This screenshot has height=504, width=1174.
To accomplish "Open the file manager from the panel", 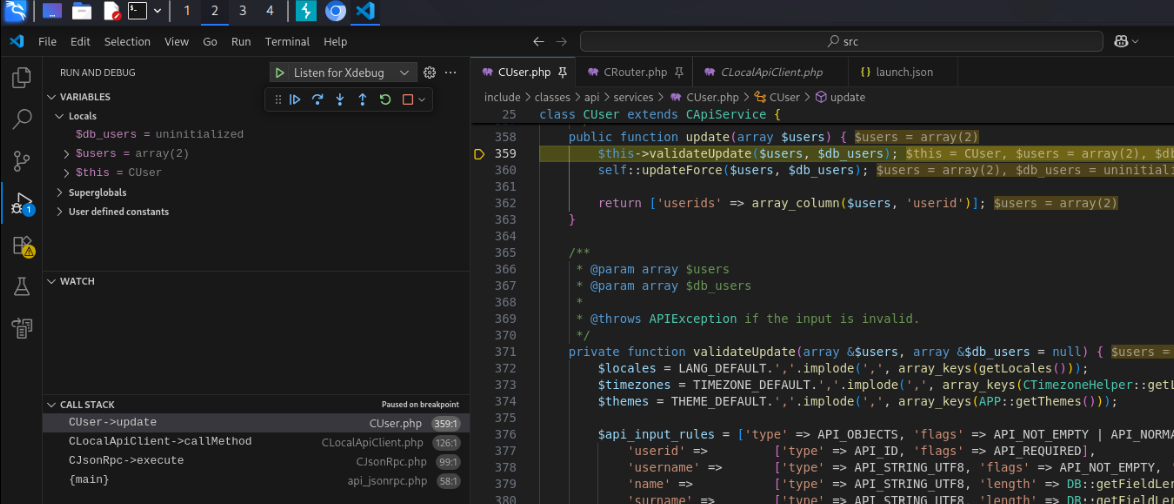I will point(82,10).
